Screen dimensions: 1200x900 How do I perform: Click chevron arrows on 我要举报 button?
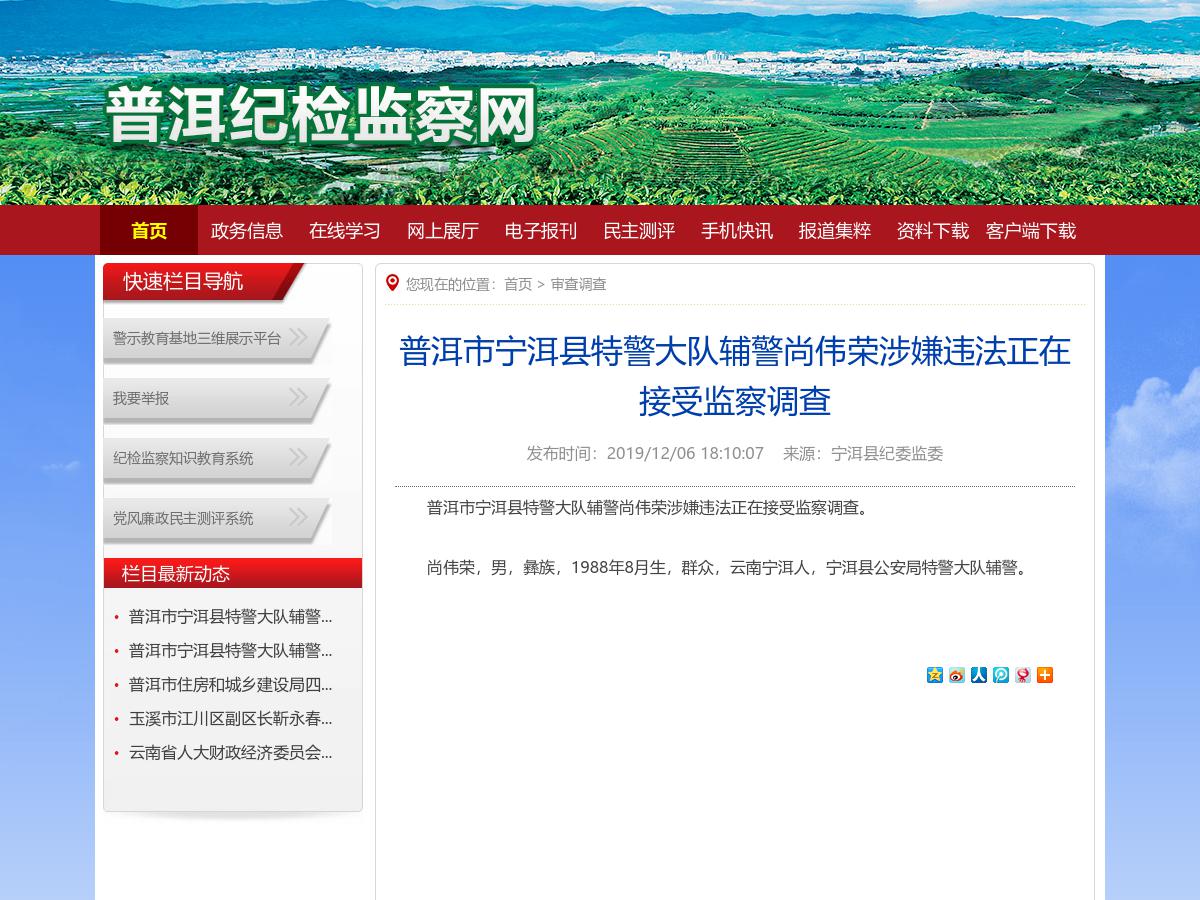point(298,397)
